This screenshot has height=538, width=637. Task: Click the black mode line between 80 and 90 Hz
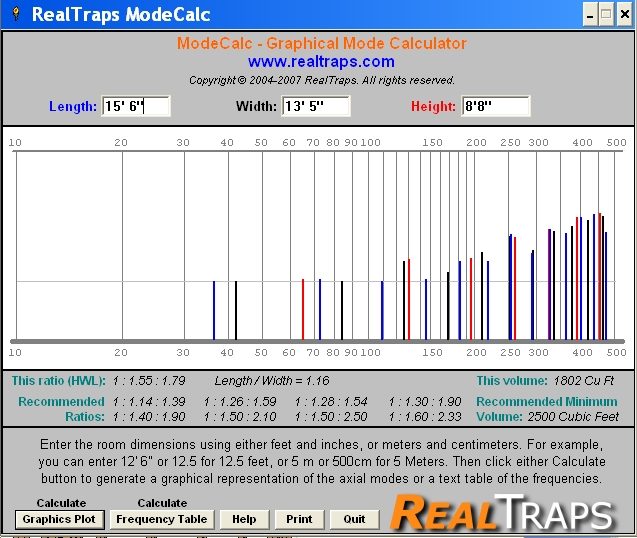342,310
